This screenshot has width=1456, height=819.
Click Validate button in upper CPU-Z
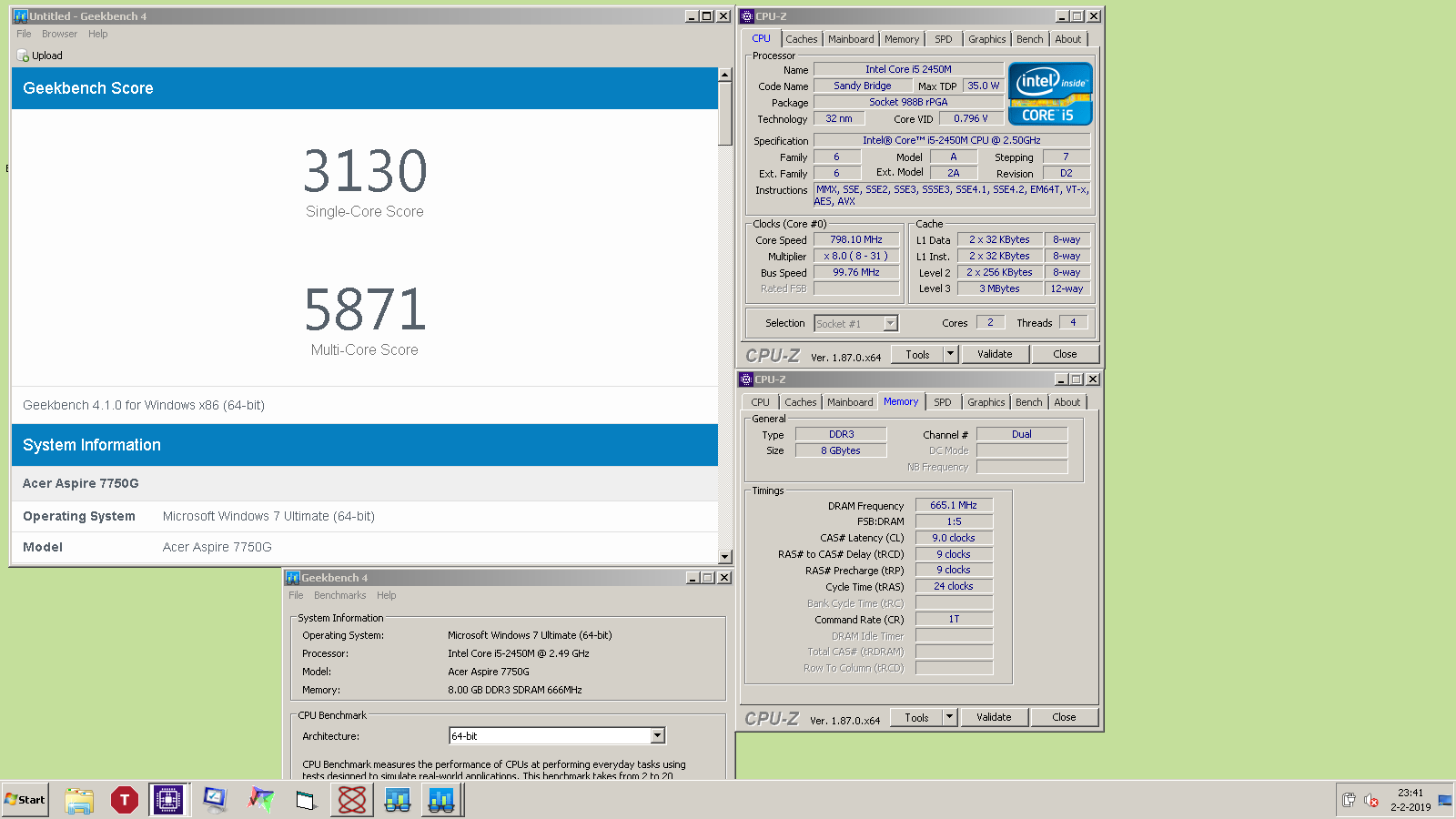pos(995,354)
